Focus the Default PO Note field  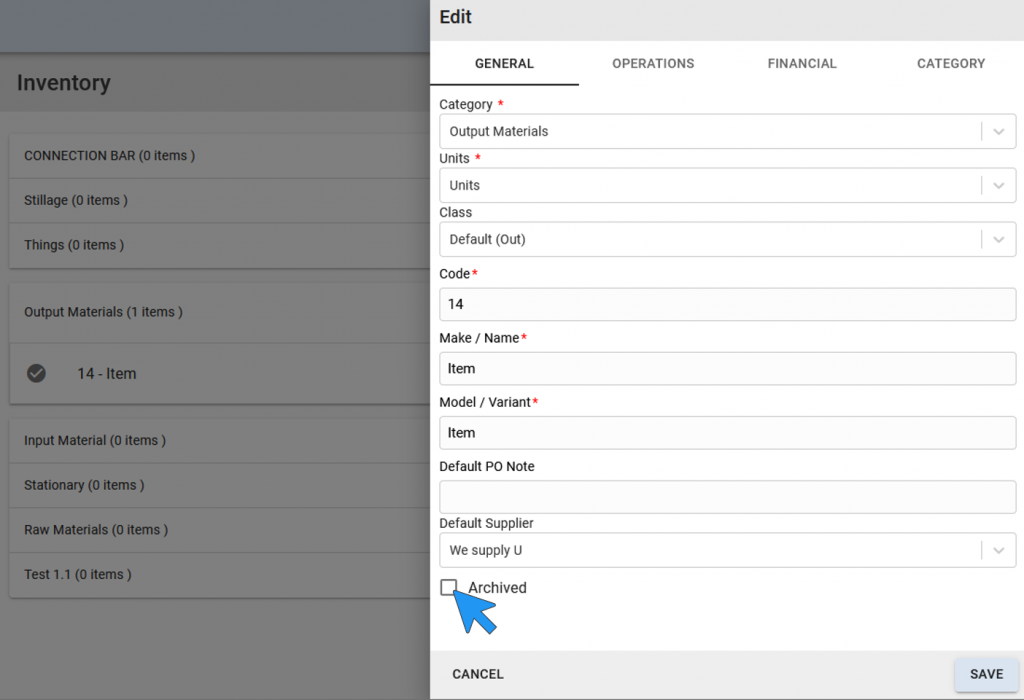click(x=728, y=497)
